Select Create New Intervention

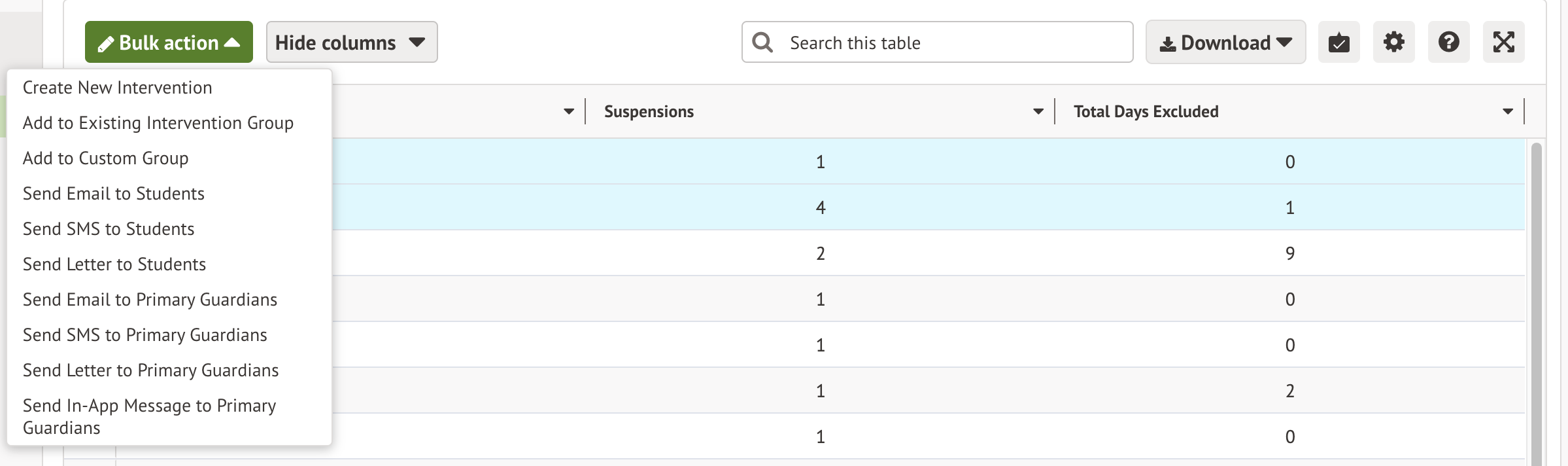point(118,88)
